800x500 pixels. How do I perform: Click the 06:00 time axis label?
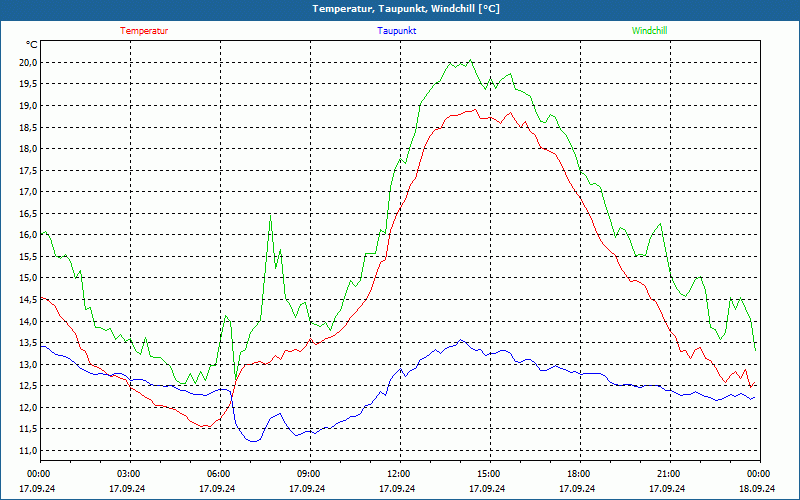coord(220,474)
